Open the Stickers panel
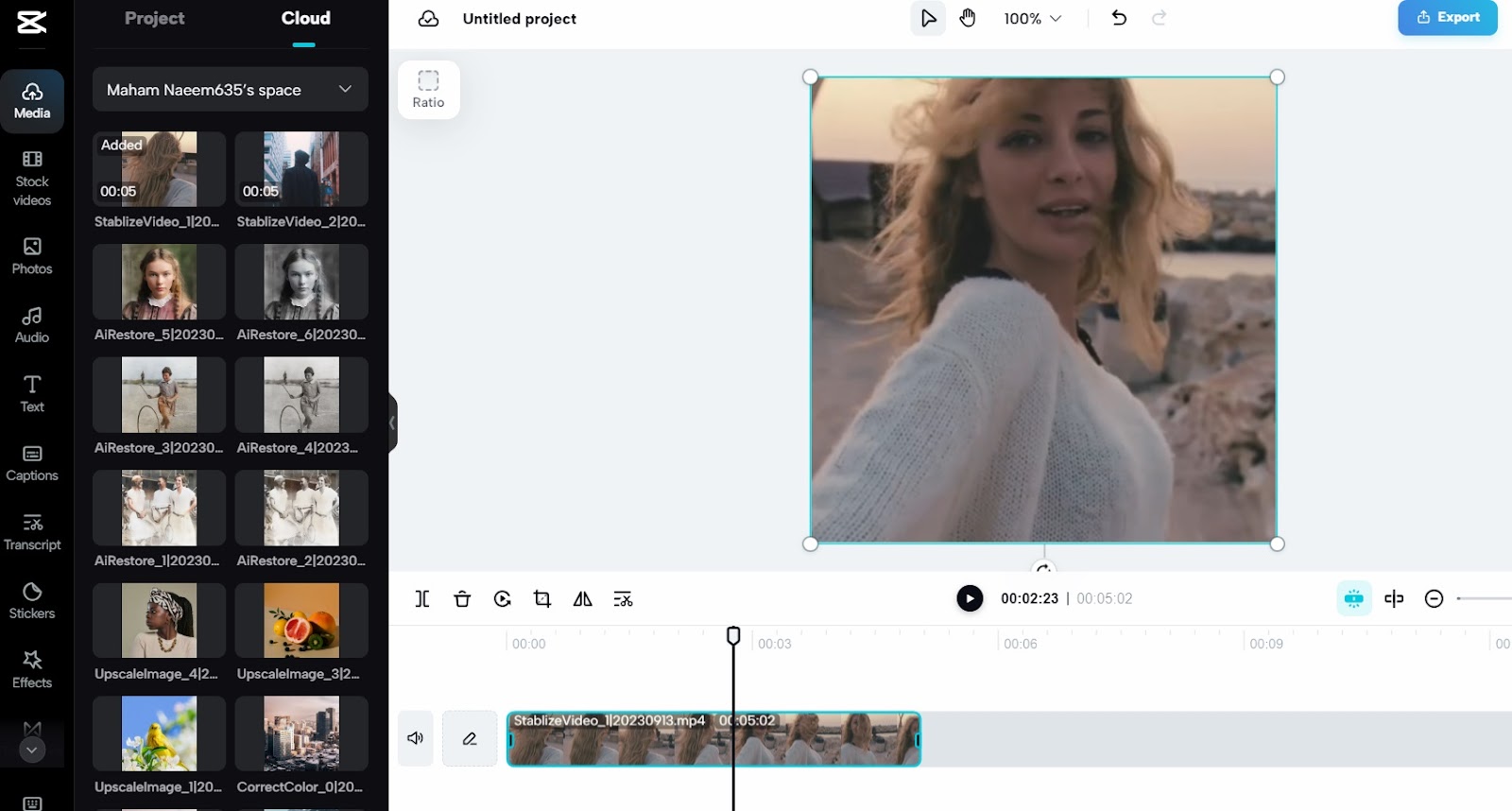1512x811 pixels. pyautogui.click(x=32, y=601)
